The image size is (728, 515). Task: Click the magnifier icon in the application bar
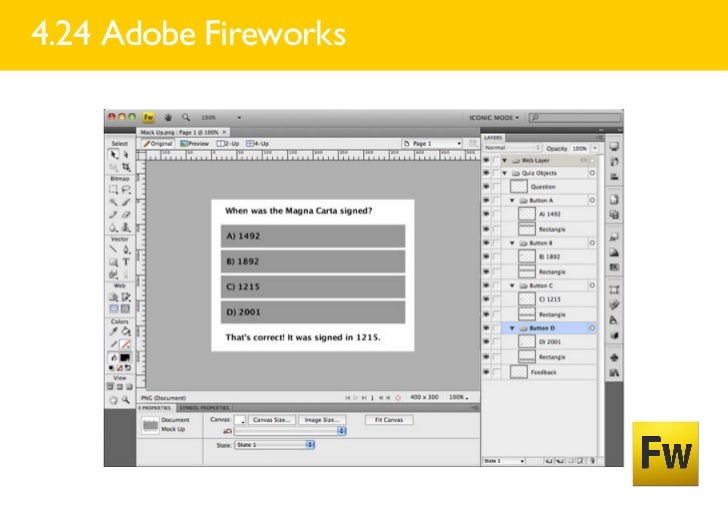(186, 117)
